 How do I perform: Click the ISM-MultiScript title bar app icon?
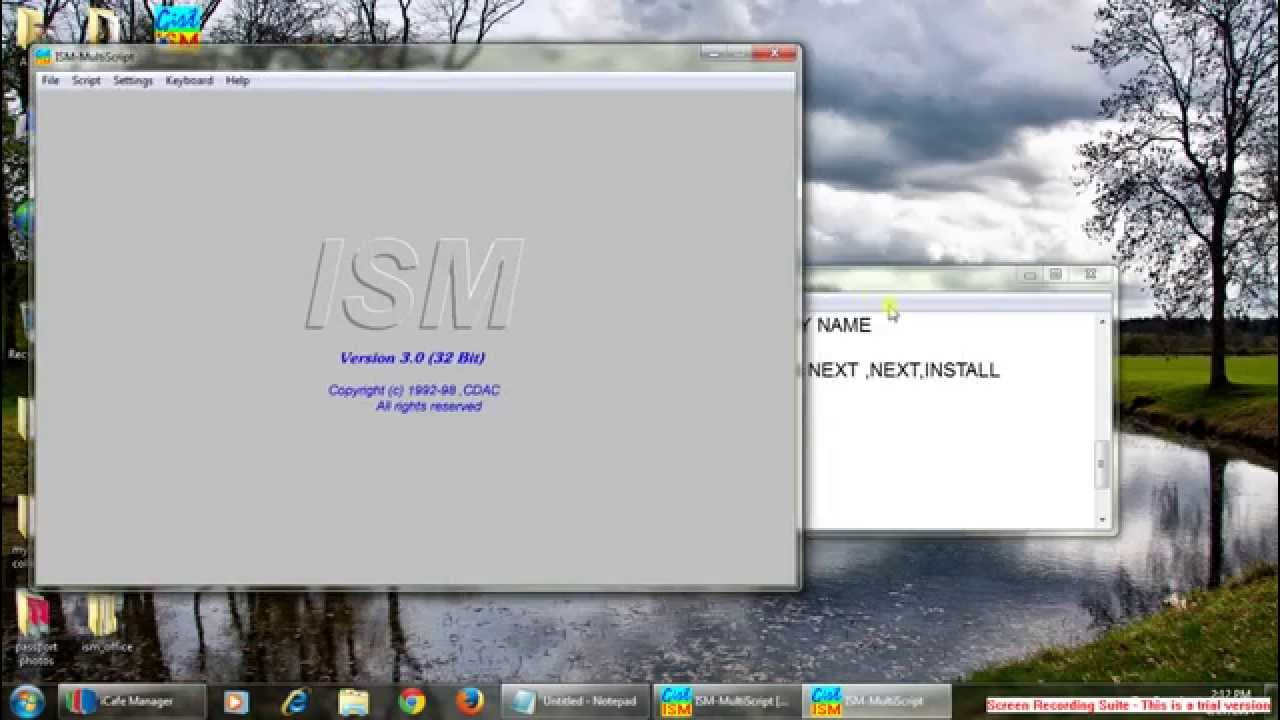[43, 57]
